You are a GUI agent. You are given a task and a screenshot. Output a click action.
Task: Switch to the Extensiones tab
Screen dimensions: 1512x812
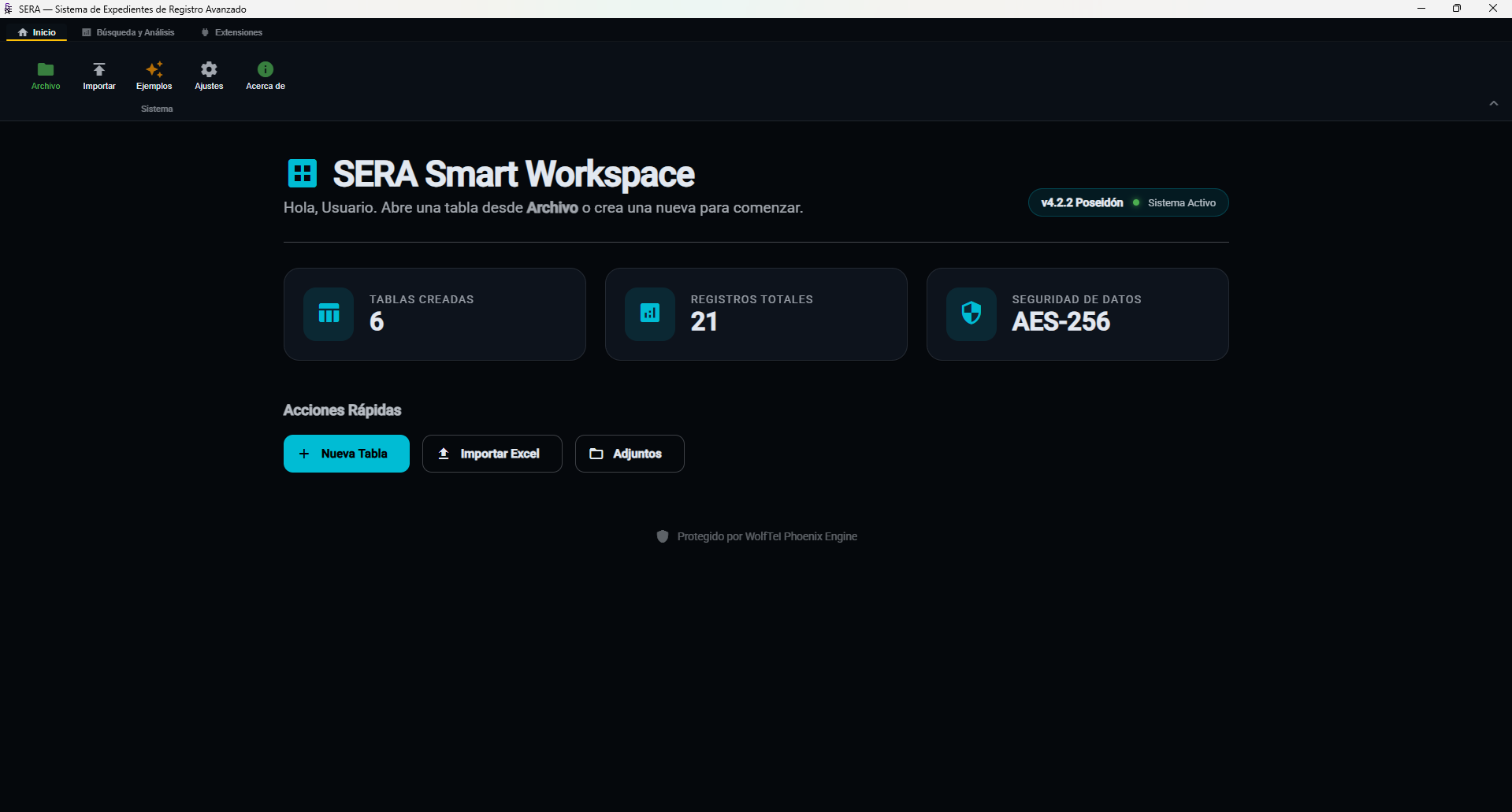[232, 32]
